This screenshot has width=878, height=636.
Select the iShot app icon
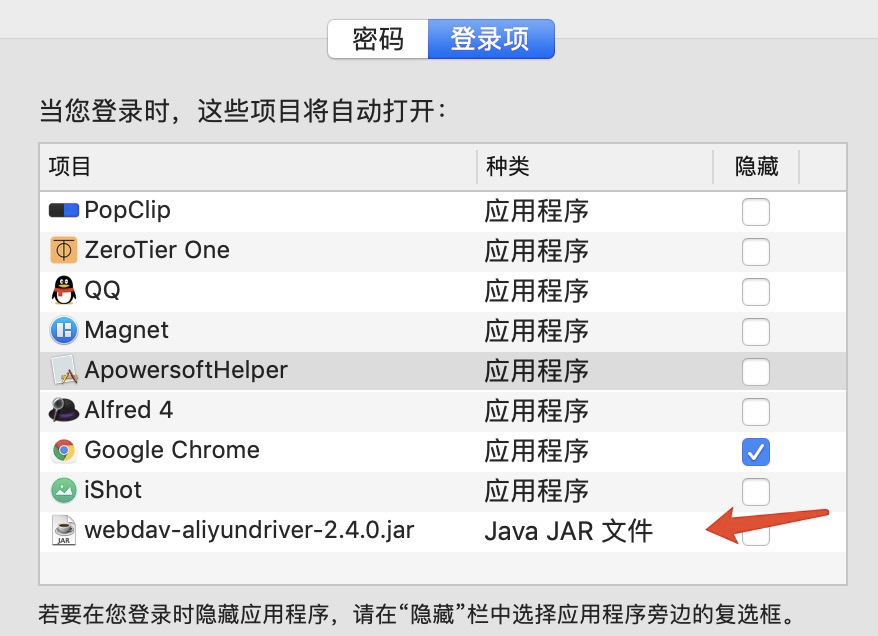point(64,490)
